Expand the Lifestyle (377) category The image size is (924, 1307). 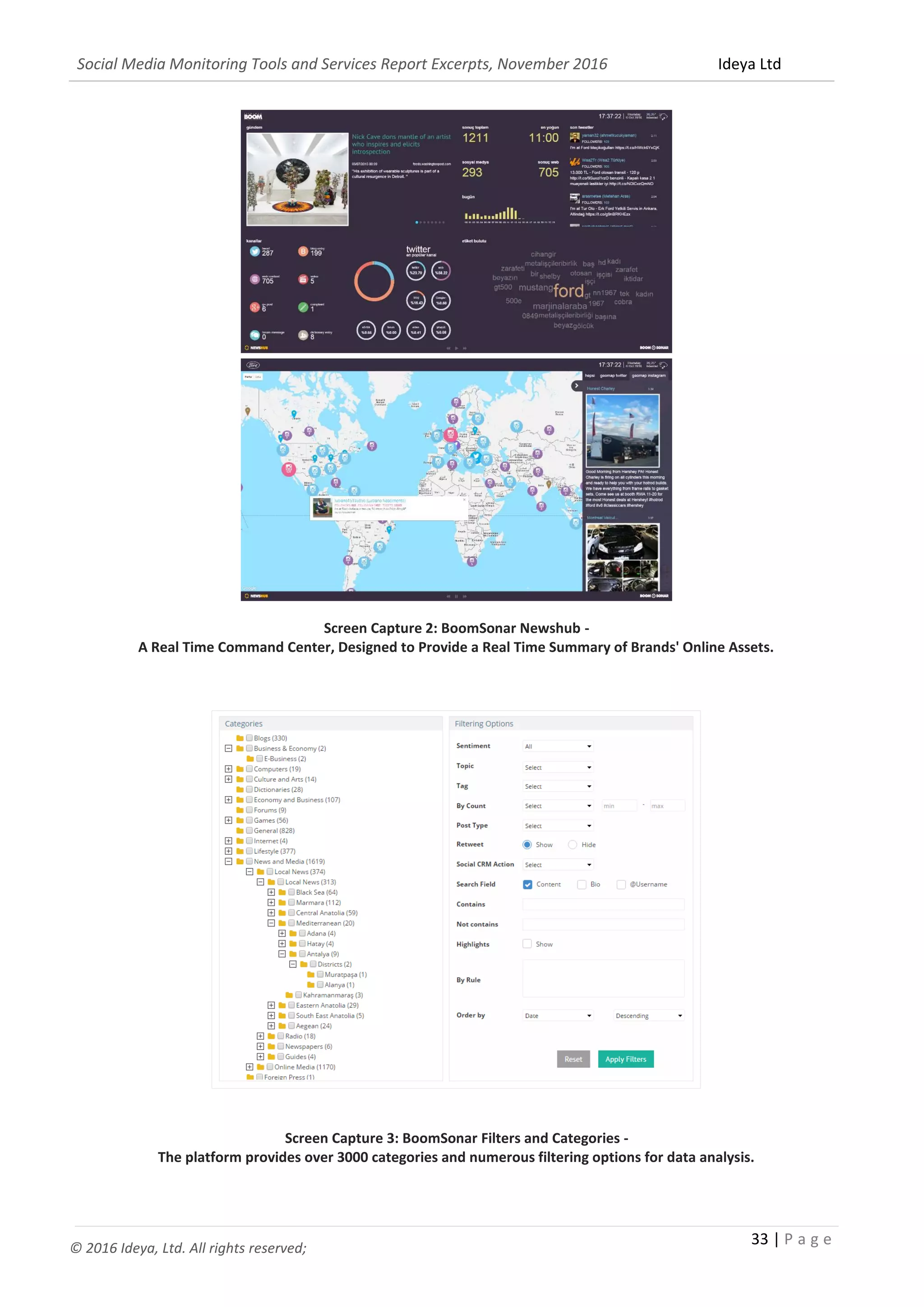click(228, 851)
